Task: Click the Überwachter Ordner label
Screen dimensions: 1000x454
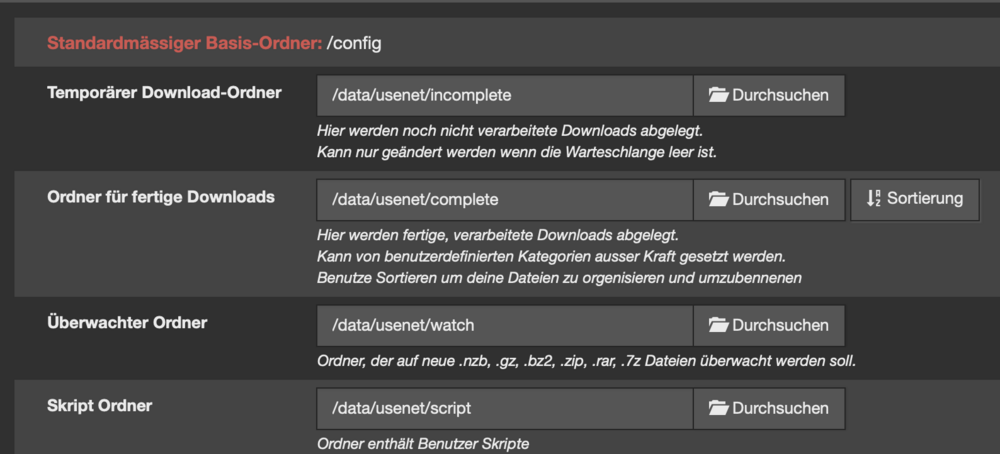Action: coord(127,323)
